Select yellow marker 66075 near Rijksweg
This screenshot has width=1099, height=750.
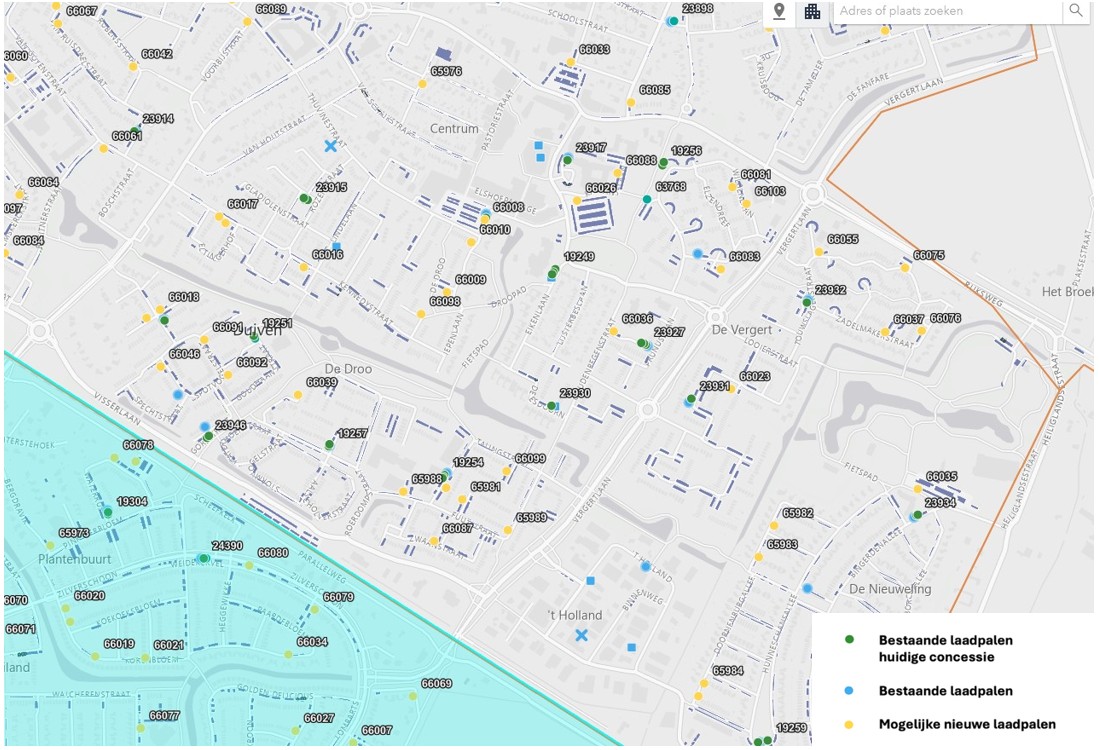point(905,268)
